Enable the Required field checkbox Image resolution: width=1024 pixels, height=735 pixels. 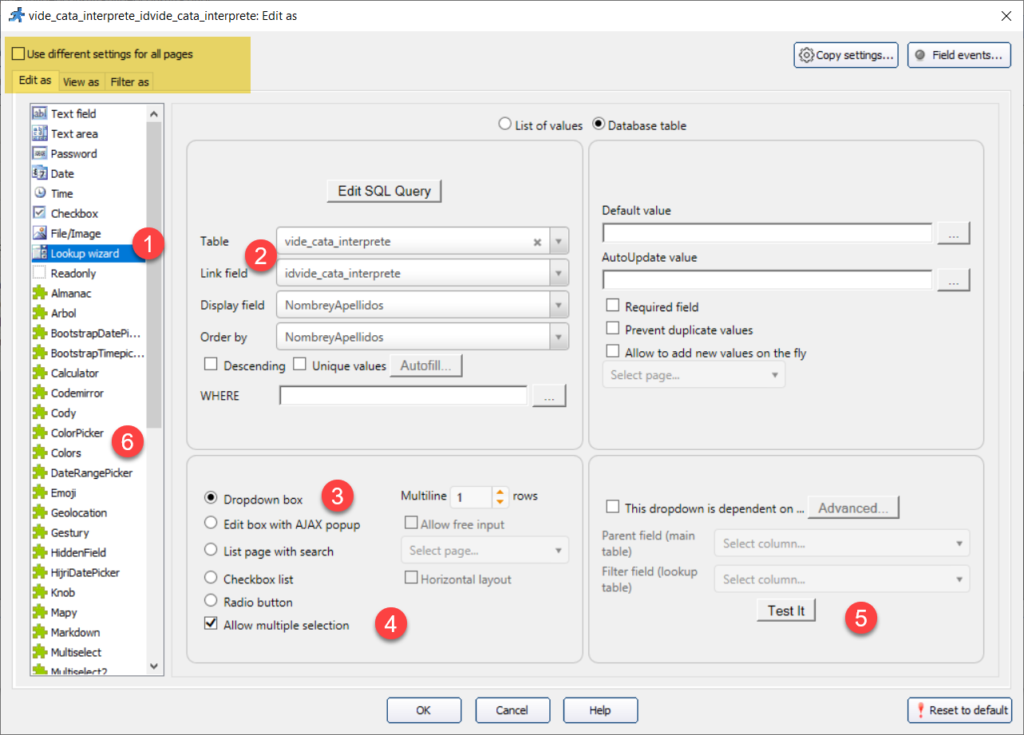coord(613,307)
